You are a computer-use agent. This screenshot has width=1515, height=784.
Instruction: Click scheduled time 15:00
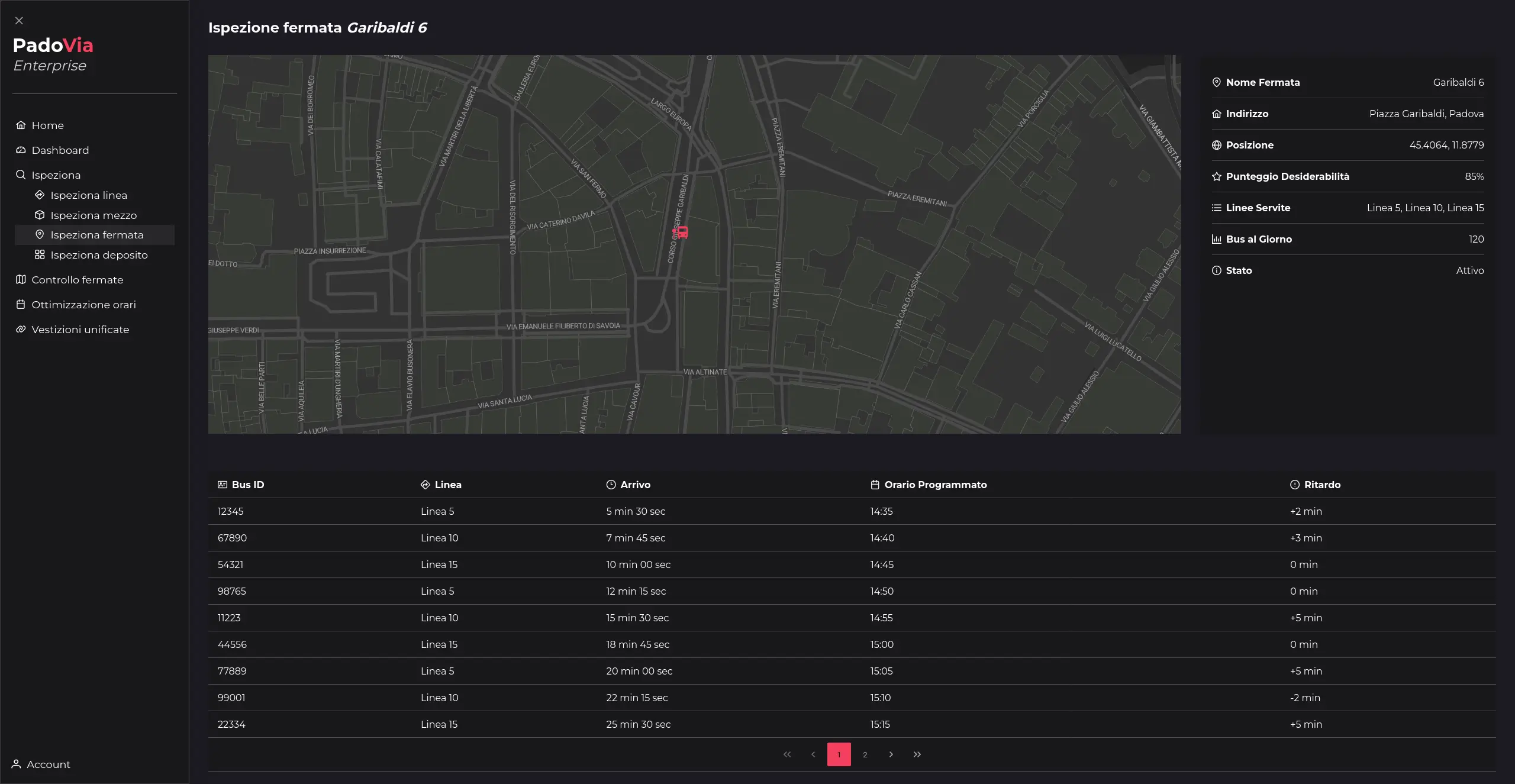coord(882,644)
